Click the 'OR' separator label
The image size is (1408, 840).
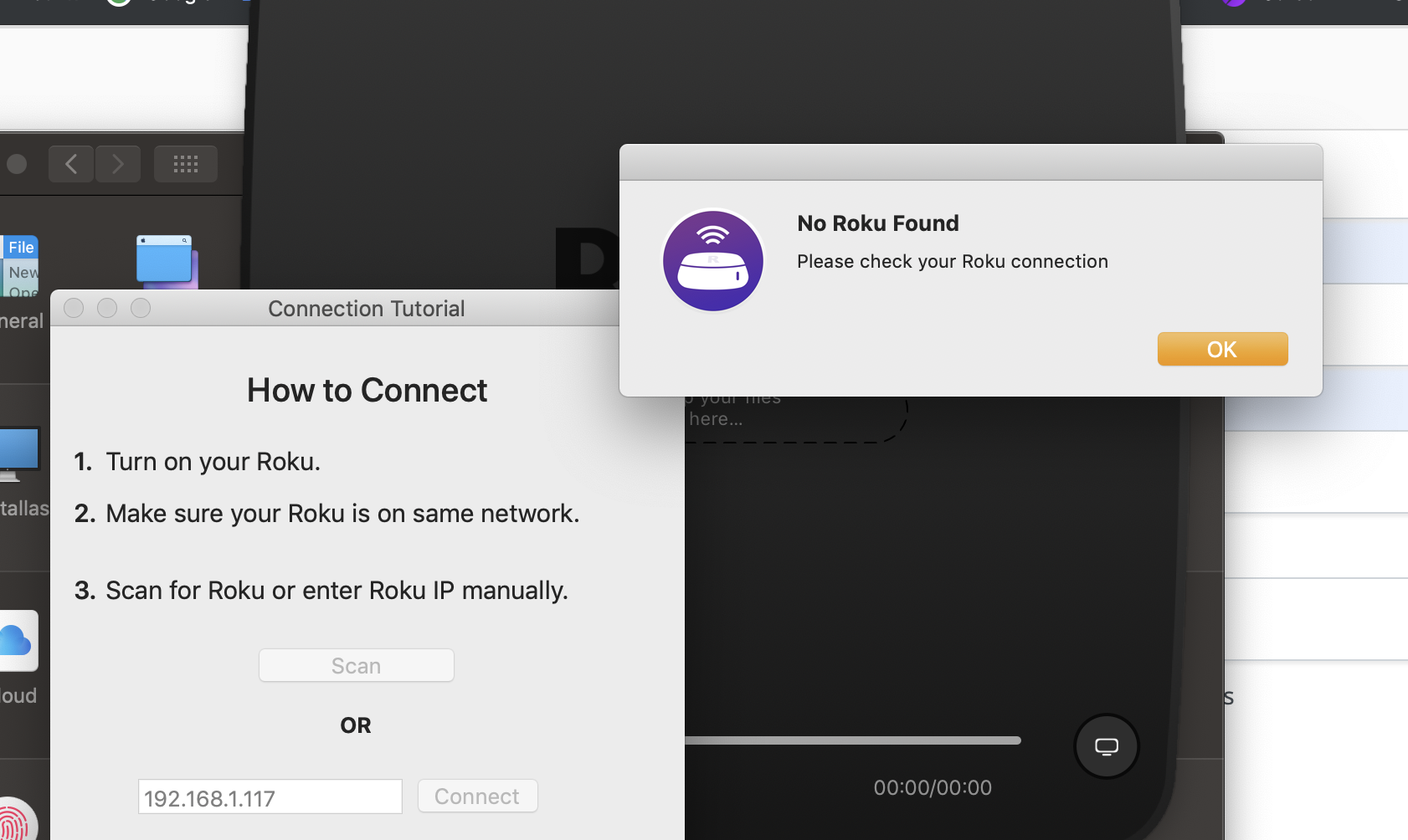pos(356,725)
